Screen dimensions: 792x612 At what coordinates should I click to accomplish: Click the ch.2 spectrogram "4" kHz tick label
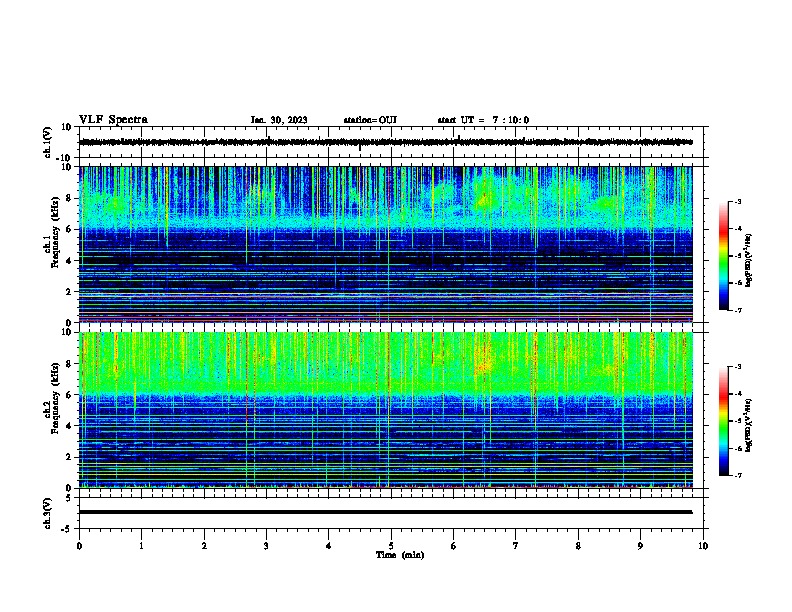click(69, 426)
